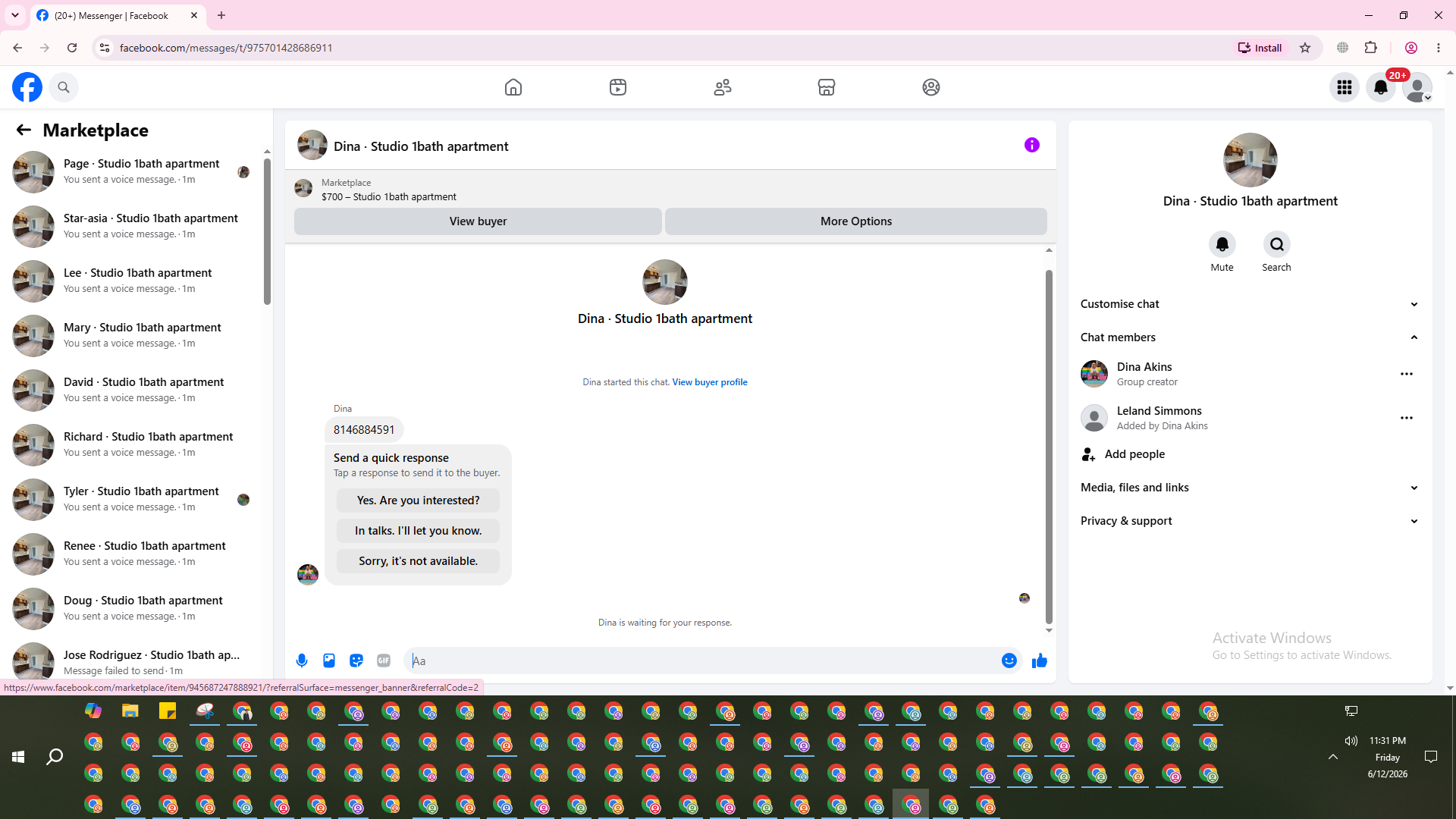
Task: Click the chat list scrollbar thumb
Action: tap(267, 231)
